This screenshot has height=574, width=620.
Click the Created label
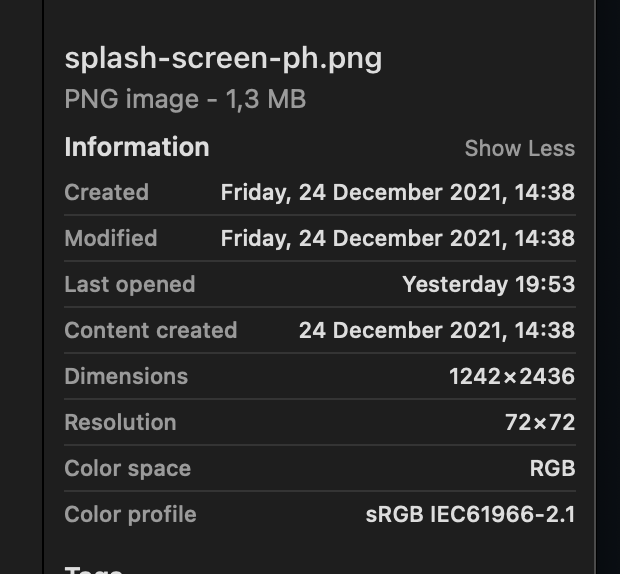pos(106,192)
